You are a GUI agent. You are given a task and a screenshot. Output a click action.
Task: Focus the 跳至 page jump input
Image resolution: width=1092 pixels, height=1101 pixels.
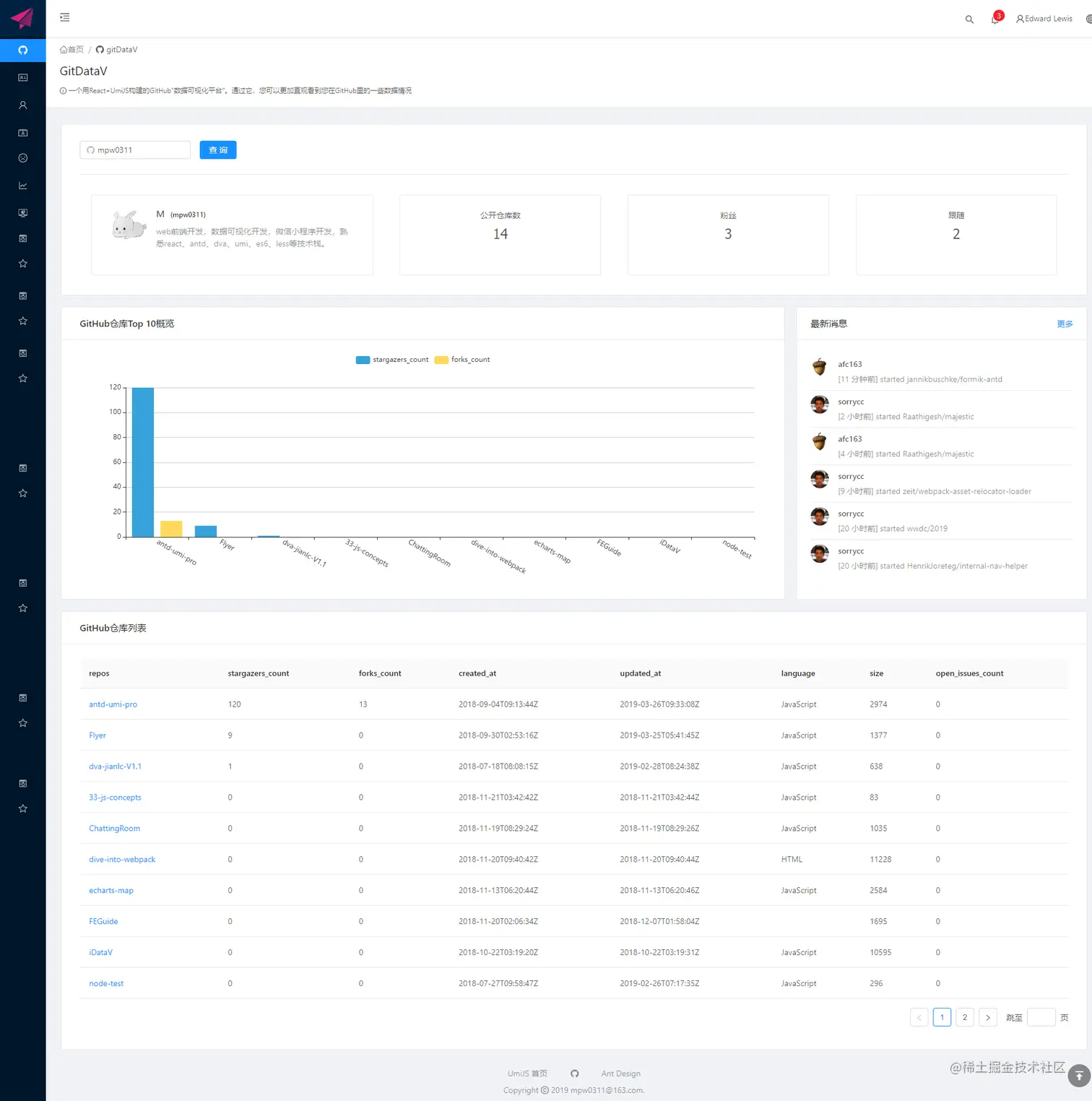1041,1017
